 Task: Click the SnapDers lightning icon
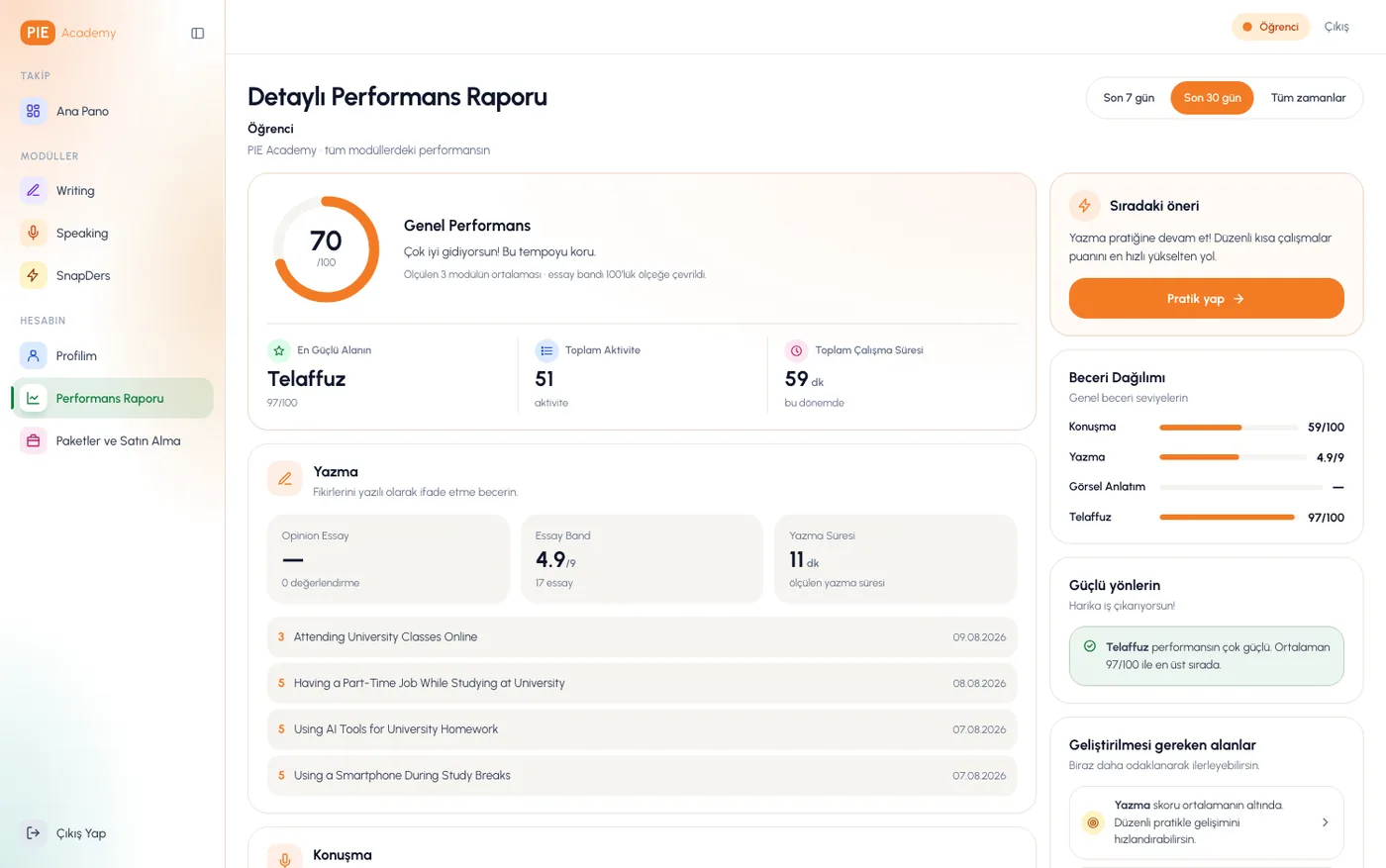point(34,275)
